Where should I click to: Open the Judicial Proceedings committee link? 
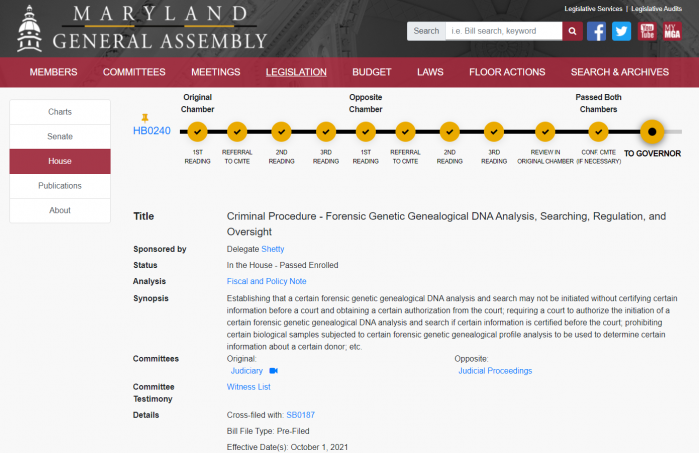point(495,371)
